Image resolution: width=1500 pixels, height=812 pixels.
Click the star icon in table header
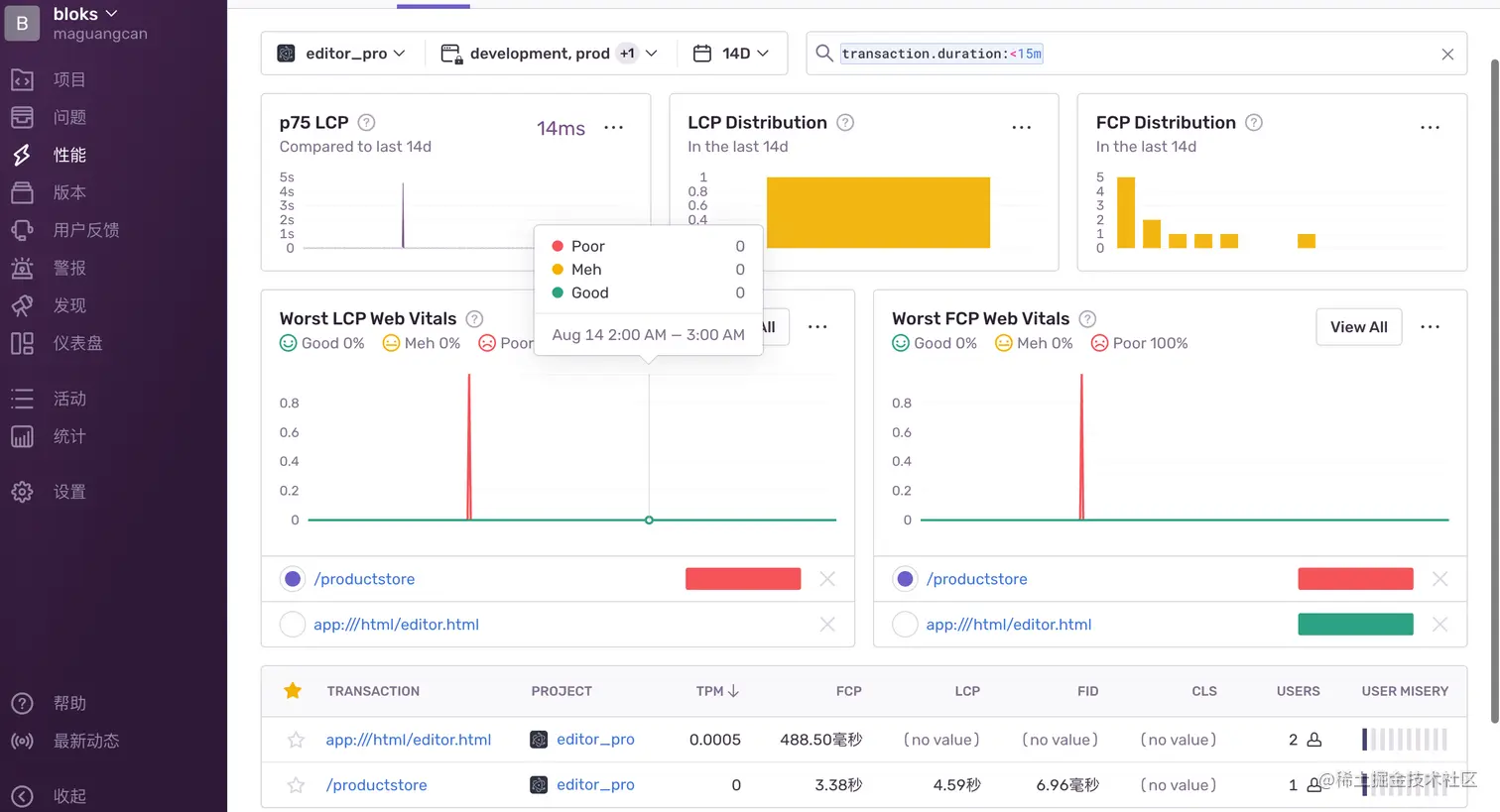point(293,691)
